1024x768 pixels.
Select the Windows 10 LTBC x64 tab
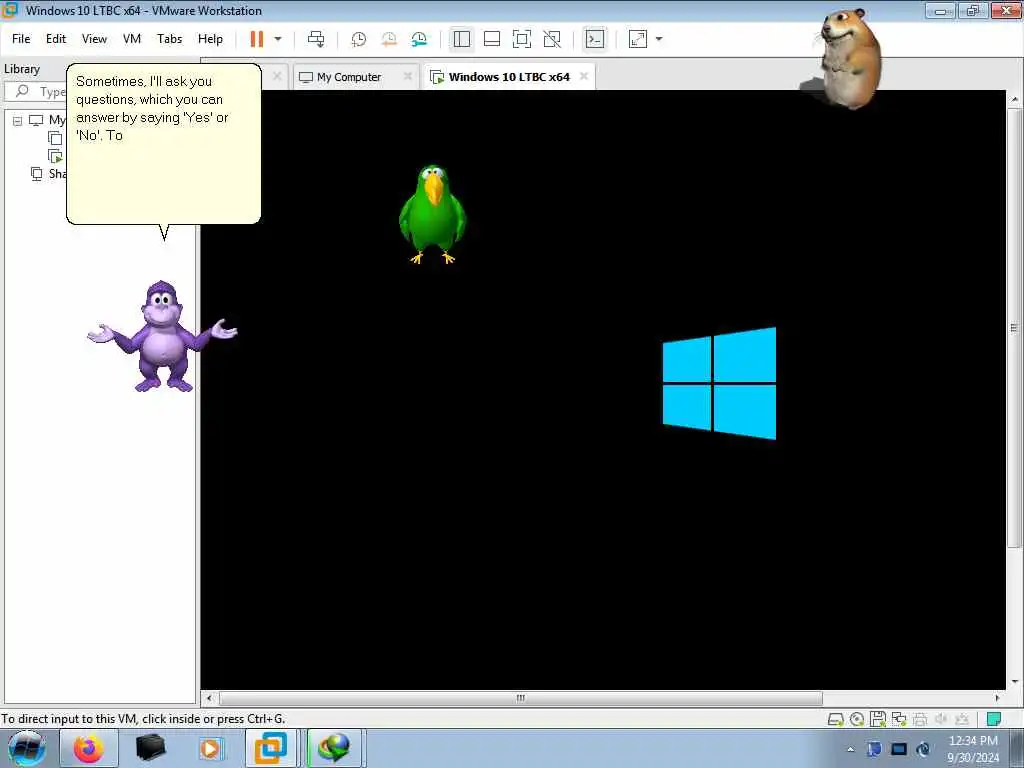509,77
